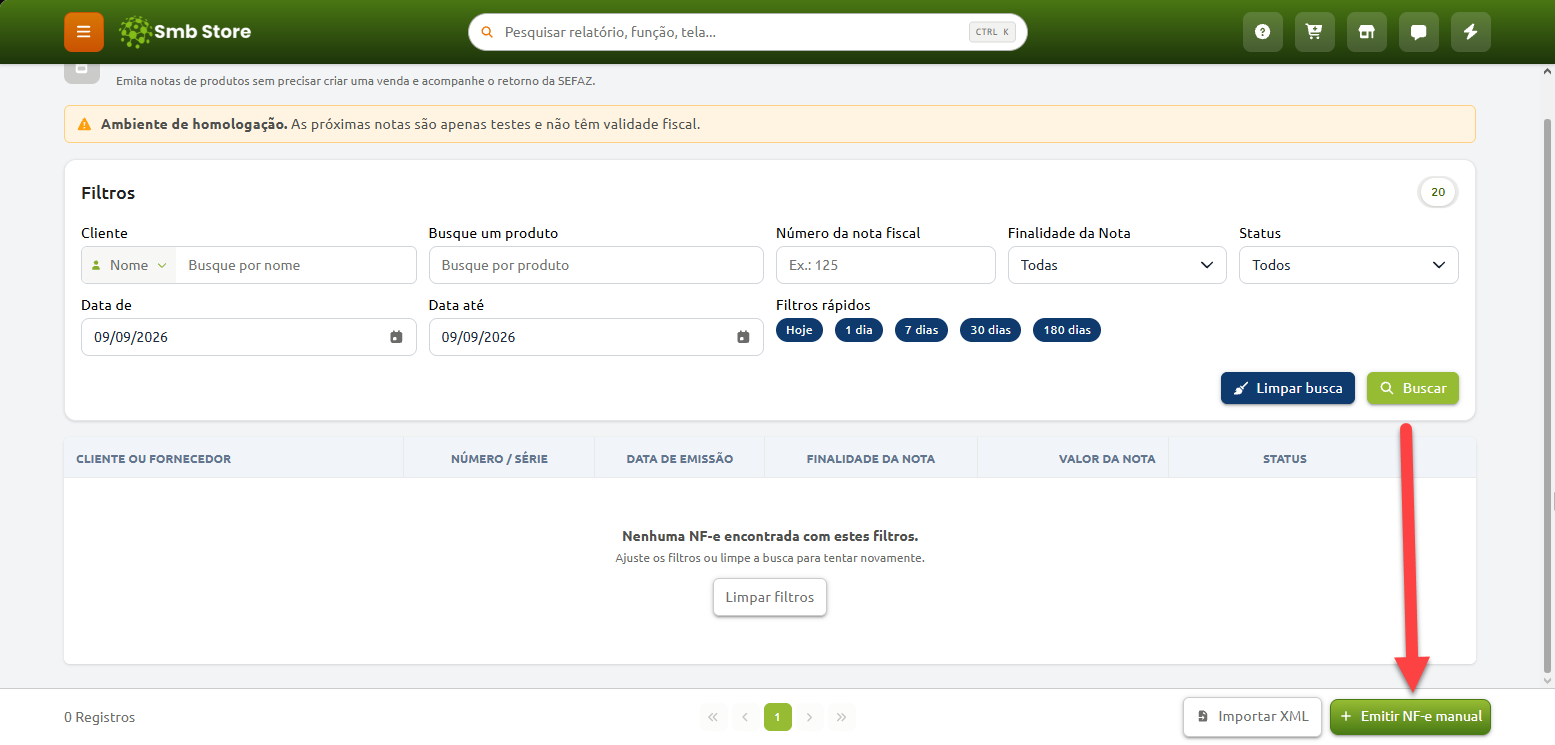
Task: Apply the 180 dias quick filter
Action: tap(1067, 330)
